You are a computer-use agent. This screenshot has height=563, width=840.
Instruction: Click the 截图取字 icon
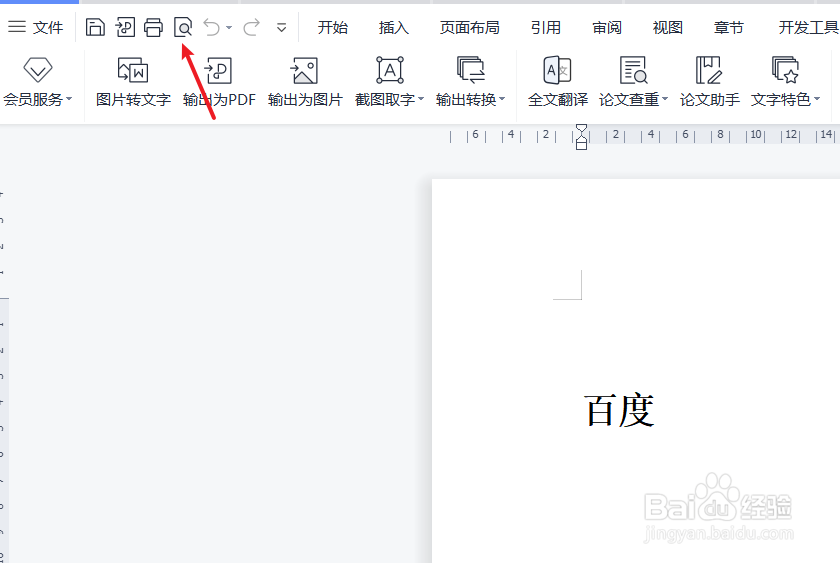tap(389, 70)
